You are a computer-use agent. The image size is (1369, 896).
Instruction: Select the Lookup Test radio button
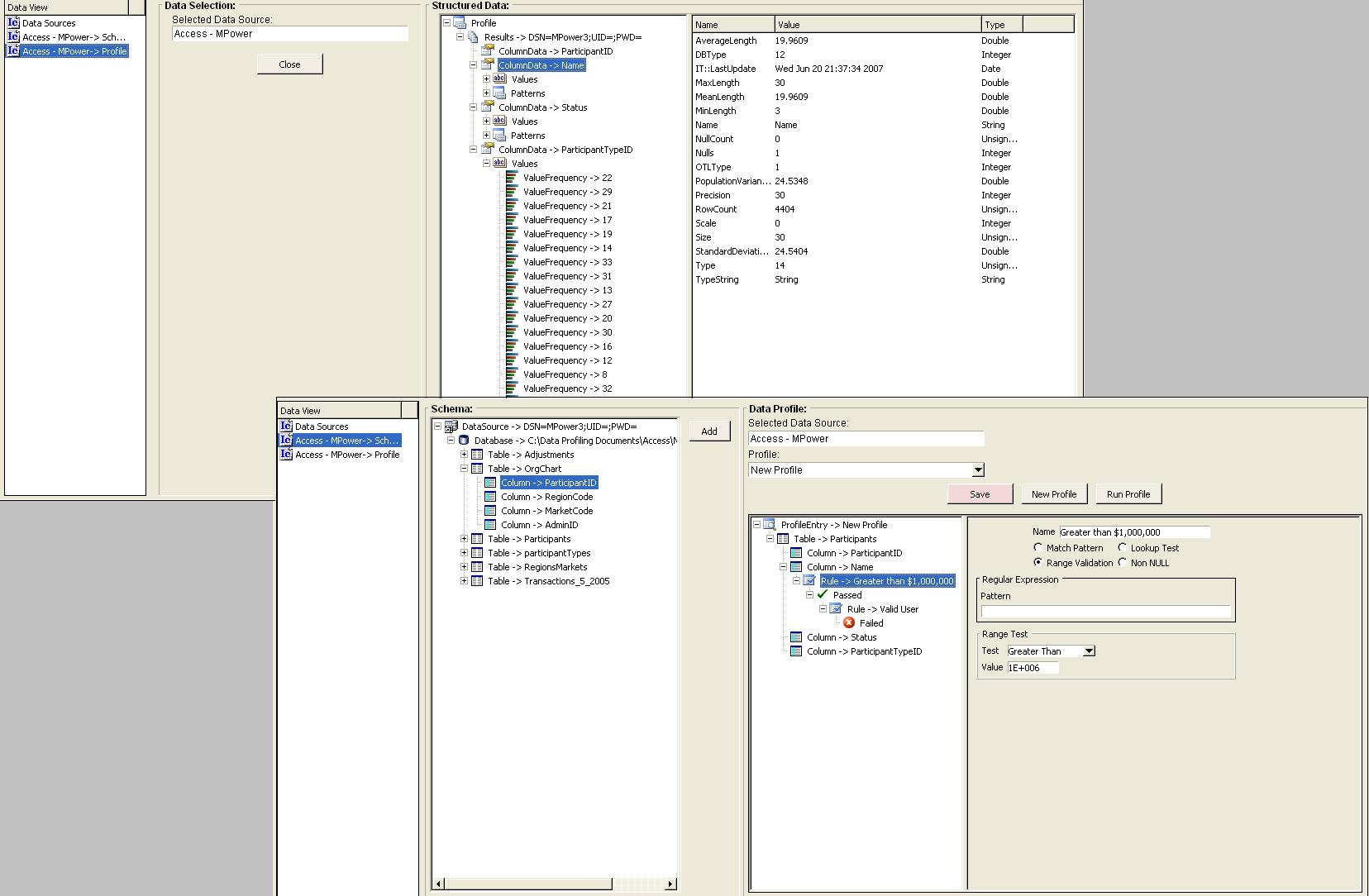click(x=1123, y=548)
